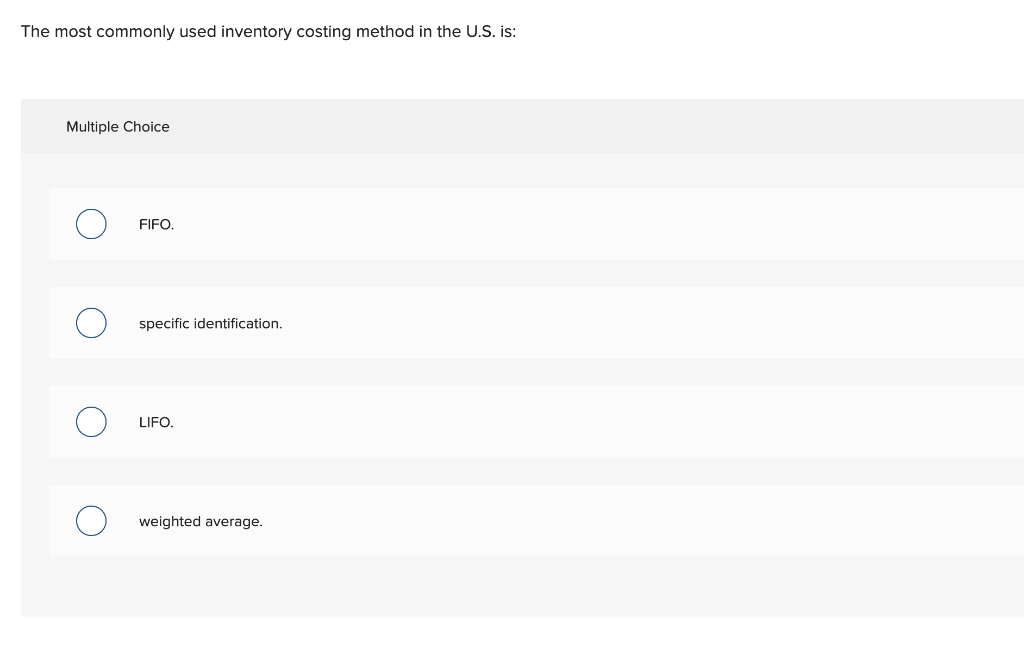Screen dimensions: 1024x660
Task: Click the FIFO answer text
Action: pos(156,224)
